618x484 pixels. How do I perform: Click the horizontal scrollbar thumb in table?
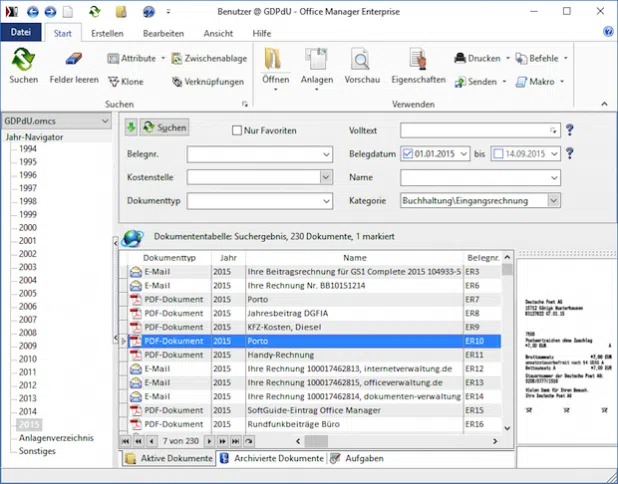(316, 441)
